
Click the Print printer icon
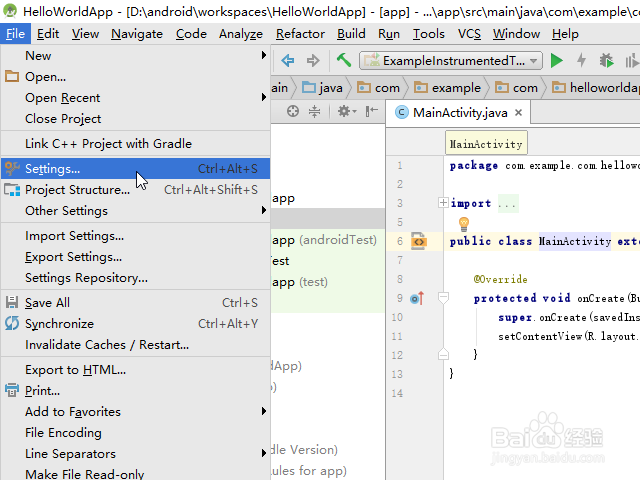12,390
